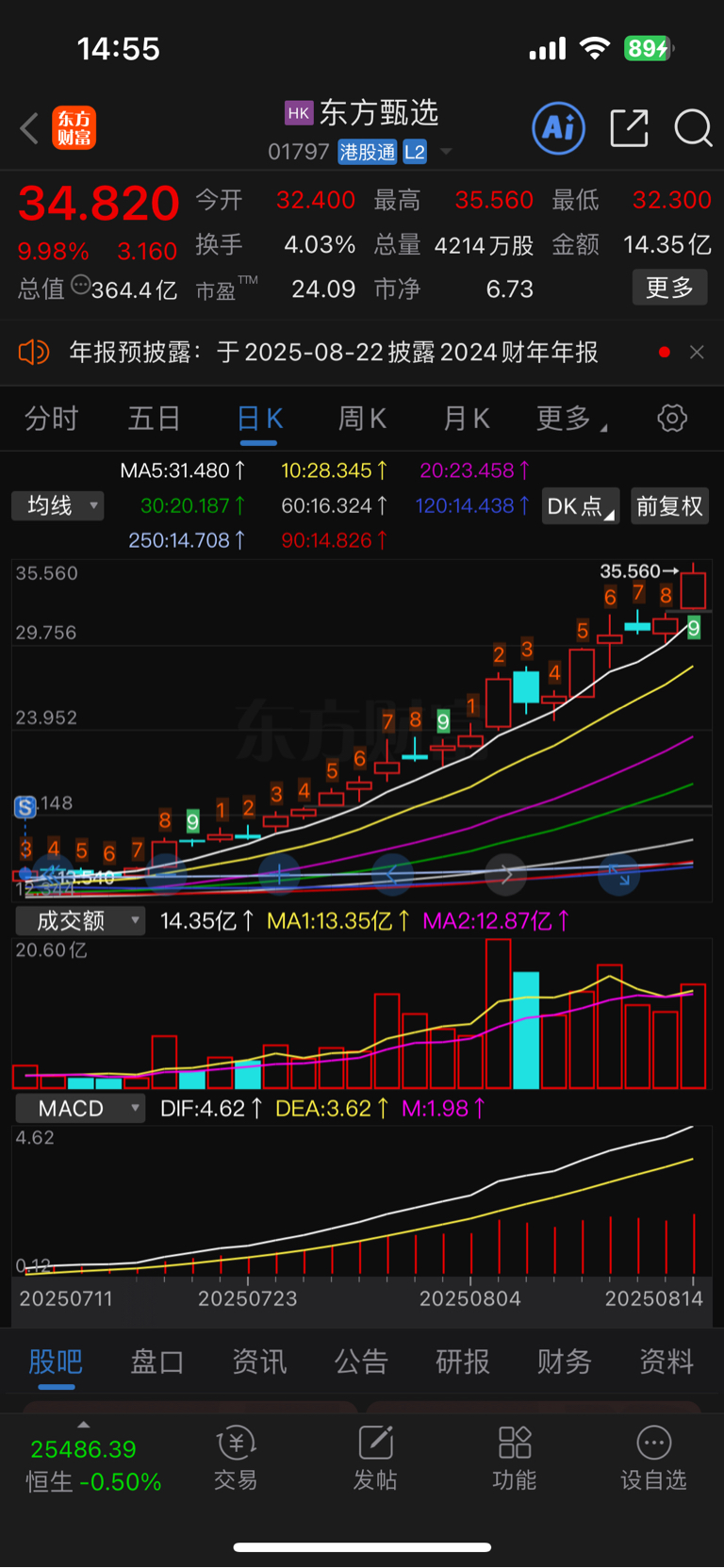Switch to 月K chart tab
The image size is (724, 1568).
pos(466,419)
